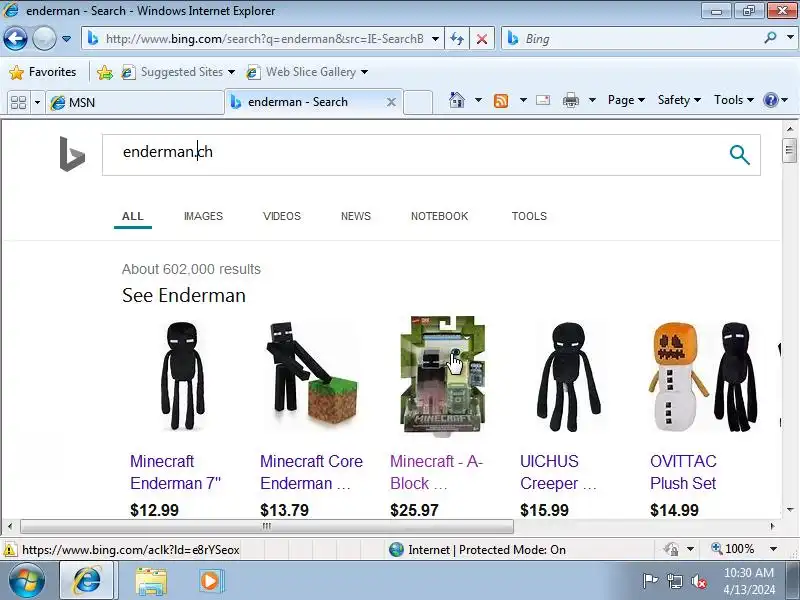
Task: Close the enderman - Search tab
Action: 391,102
